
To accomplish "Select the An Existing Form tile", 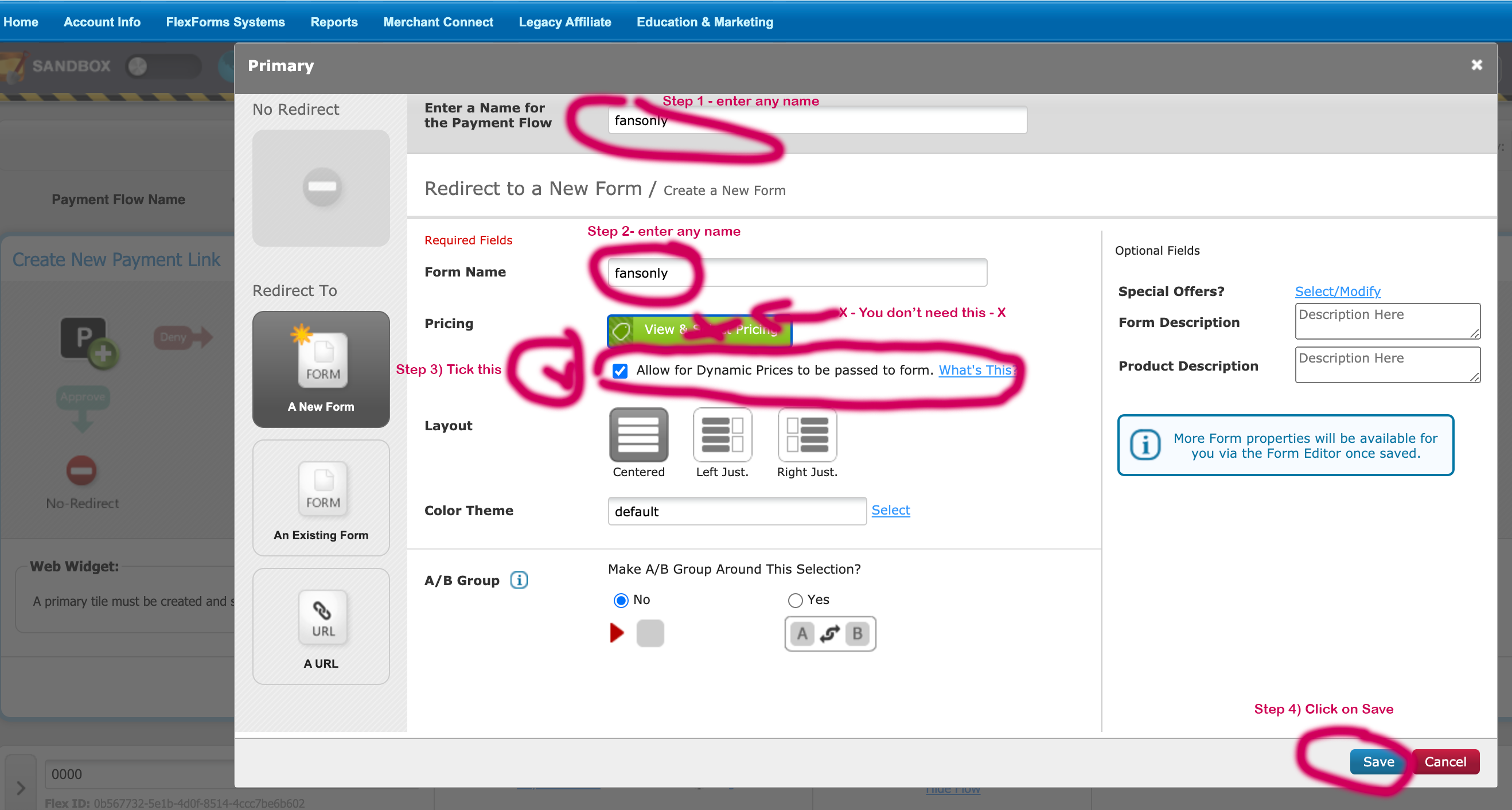I will [x=321, y=498].
